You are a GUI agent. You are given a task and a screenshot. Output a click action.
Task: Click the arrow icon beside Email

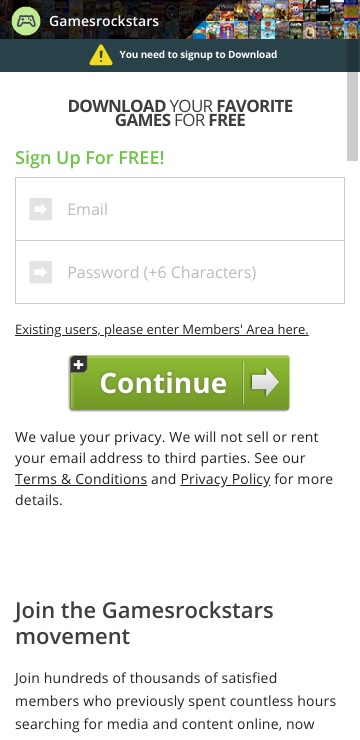pyautogui.click(x=41, y=209)
